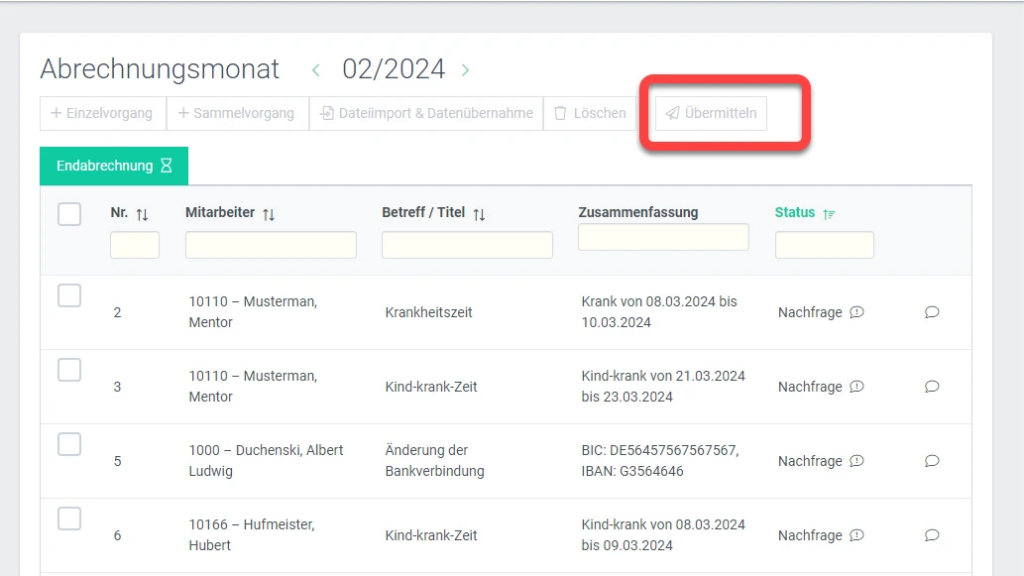Switch to the Endabrechnung tab
Screen dimensions: 1024x576
click(x=113, y=165)
